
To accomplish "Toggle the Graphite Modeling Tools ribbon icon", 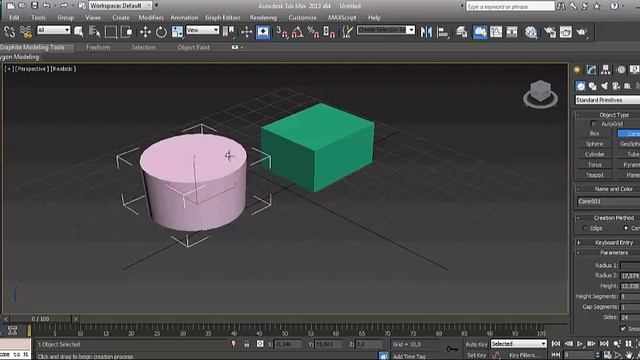I will tap(480, 32).
